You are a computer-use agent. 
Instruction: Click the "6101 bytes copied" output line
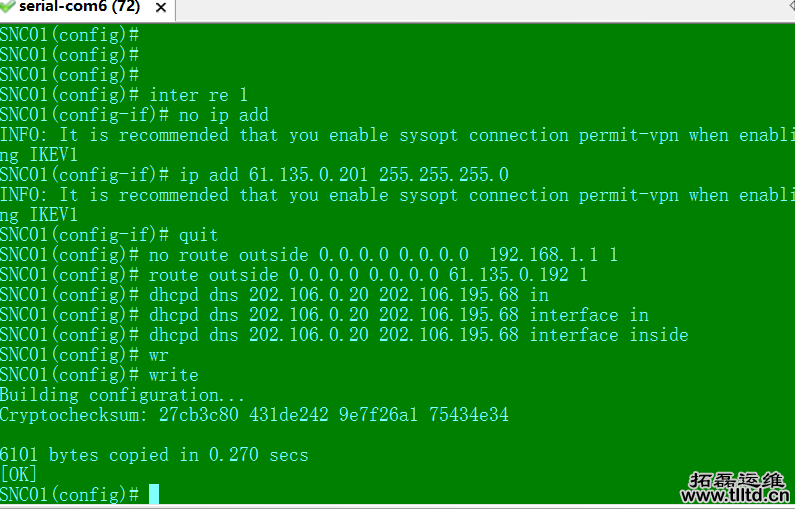click(154, 455)
